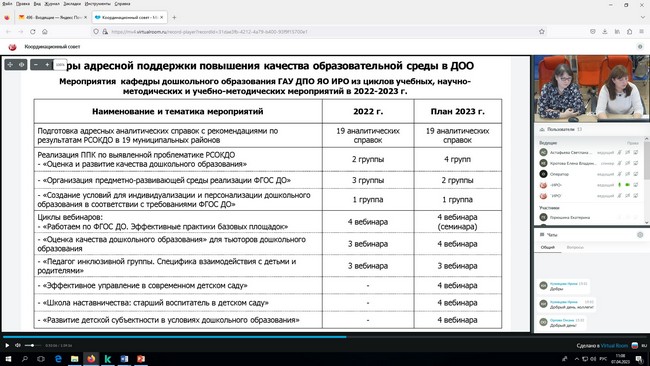Switch to the Яндекс Почта browser tab
650x366 pixels.
click(50, 17)
